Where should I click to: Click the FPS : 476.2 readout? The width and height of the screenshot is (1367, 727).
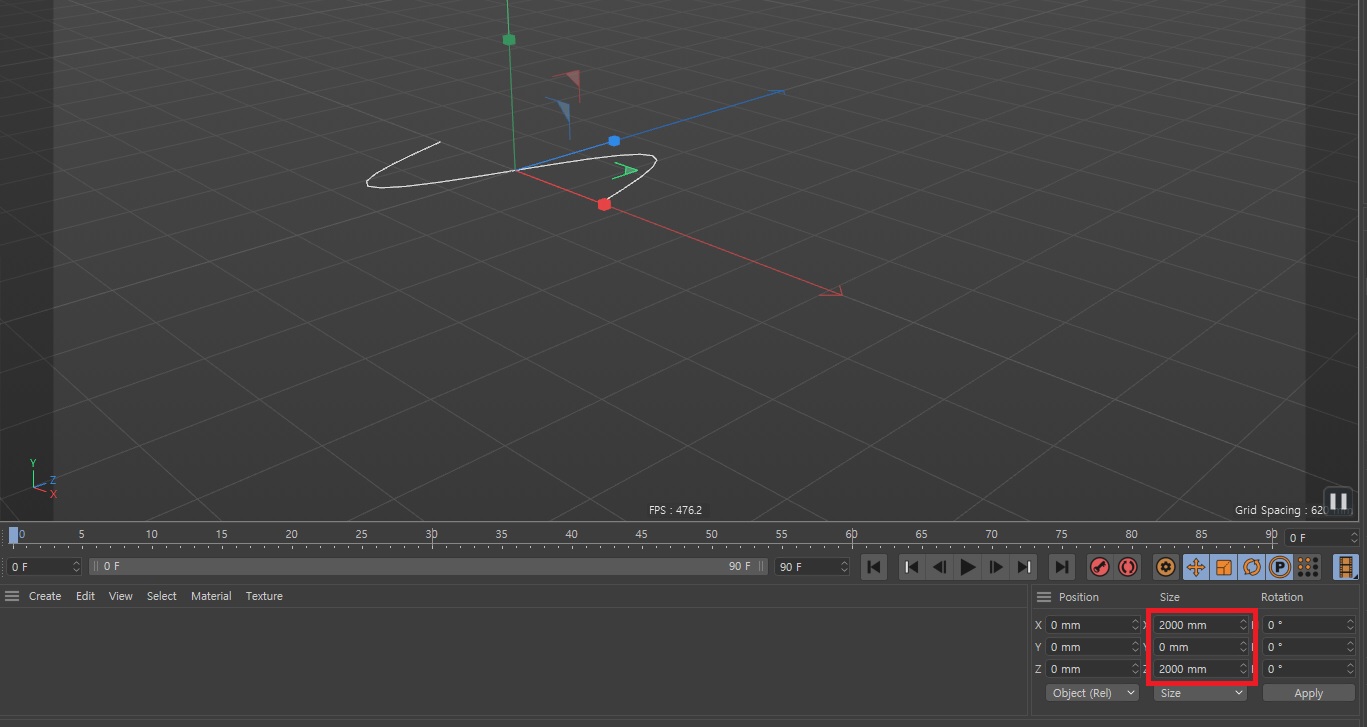coord(675,510)
